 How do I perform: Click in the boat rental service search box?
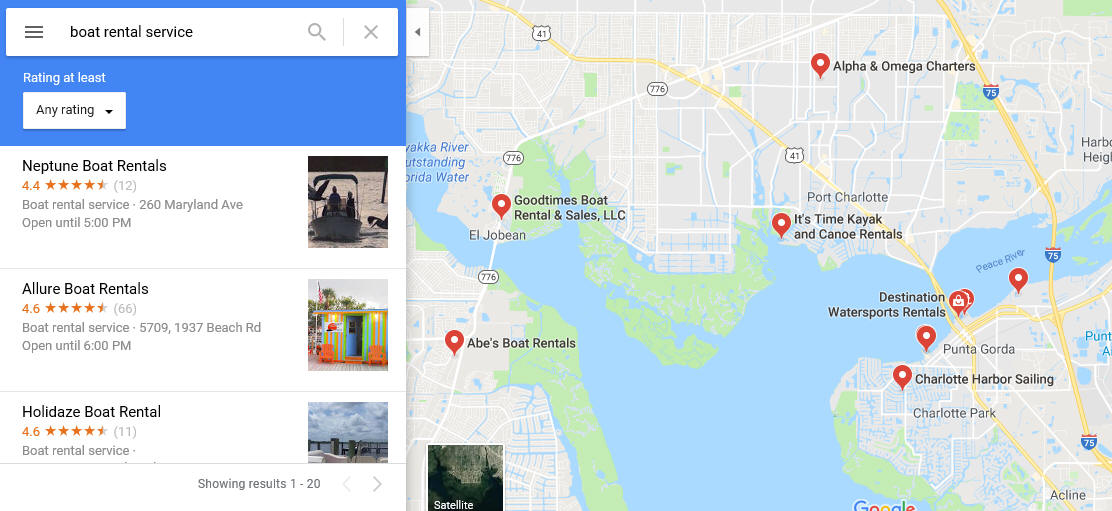point(181,32)
